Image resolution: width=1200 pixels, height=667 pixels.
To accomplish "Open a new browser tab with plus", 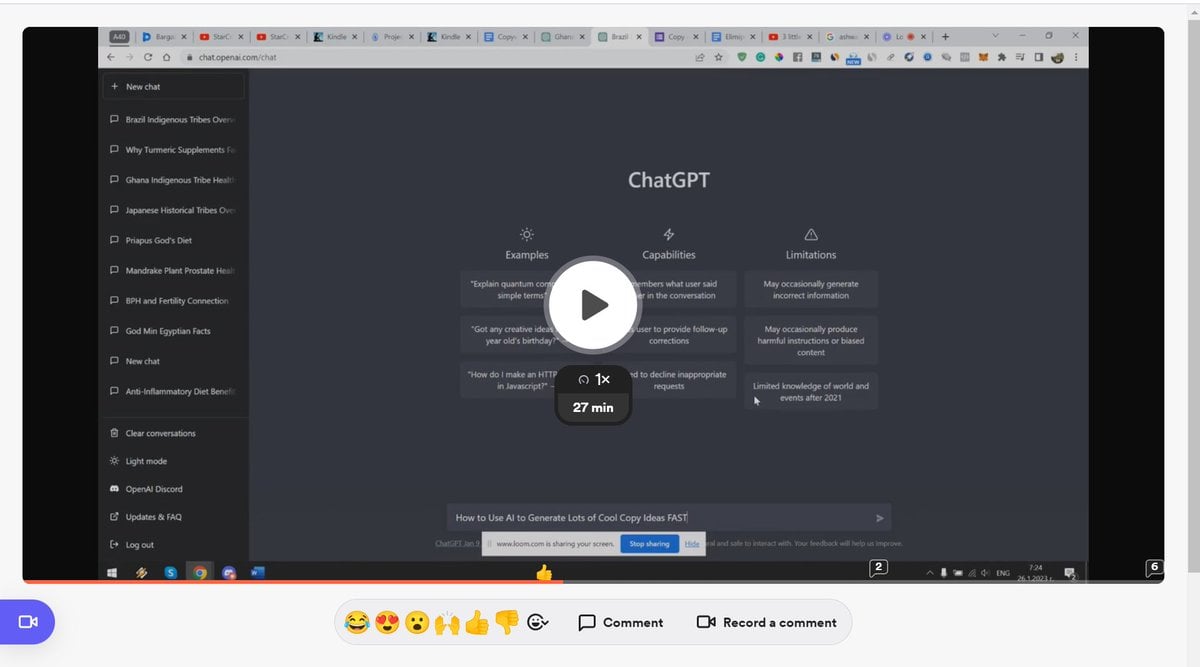I will [945, 37].
